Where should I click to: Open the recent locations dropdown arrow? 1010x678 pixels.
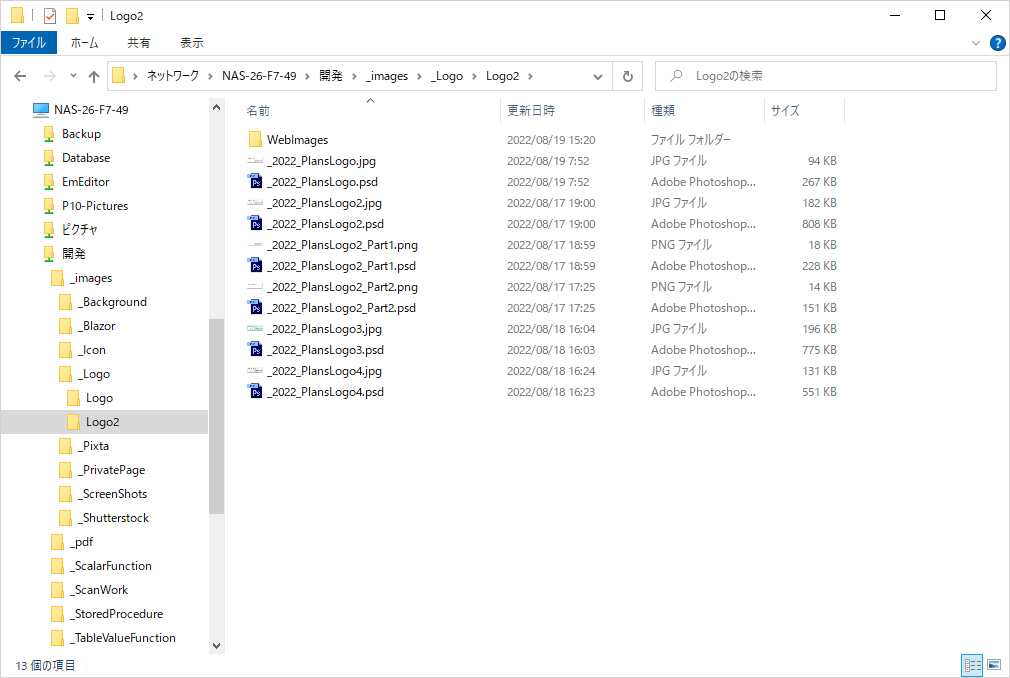point(73,76)
